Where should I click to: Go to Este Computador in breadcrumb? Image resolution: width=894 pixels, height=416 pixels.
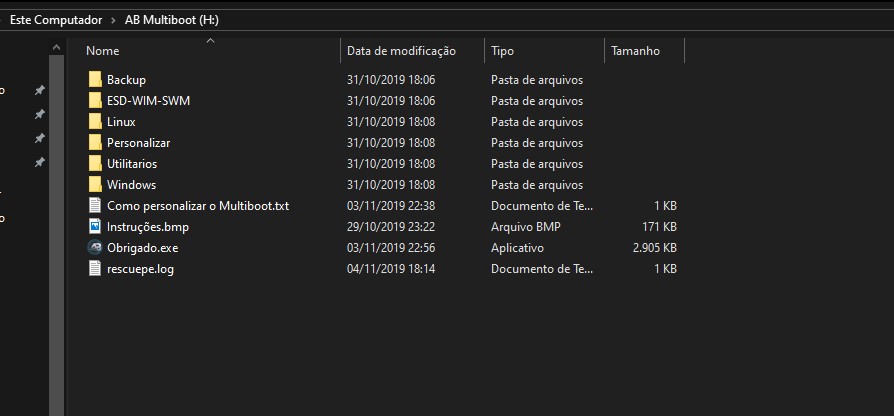56,20
